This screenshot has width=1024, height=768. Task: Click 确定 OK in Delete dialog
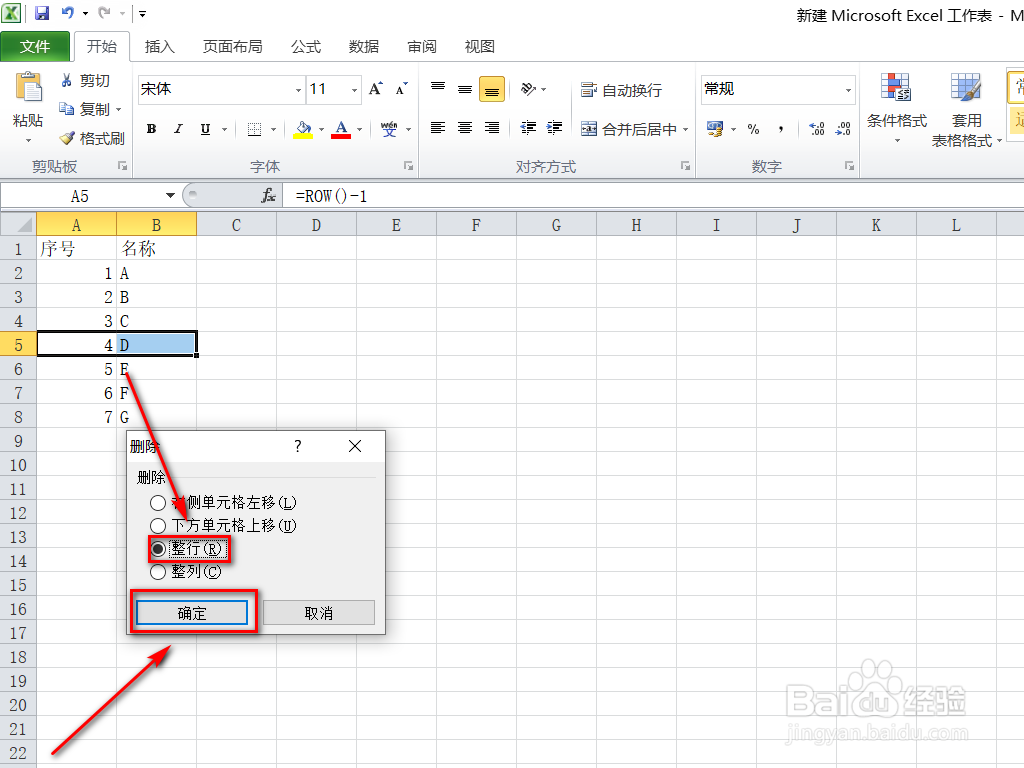(192, 613)
